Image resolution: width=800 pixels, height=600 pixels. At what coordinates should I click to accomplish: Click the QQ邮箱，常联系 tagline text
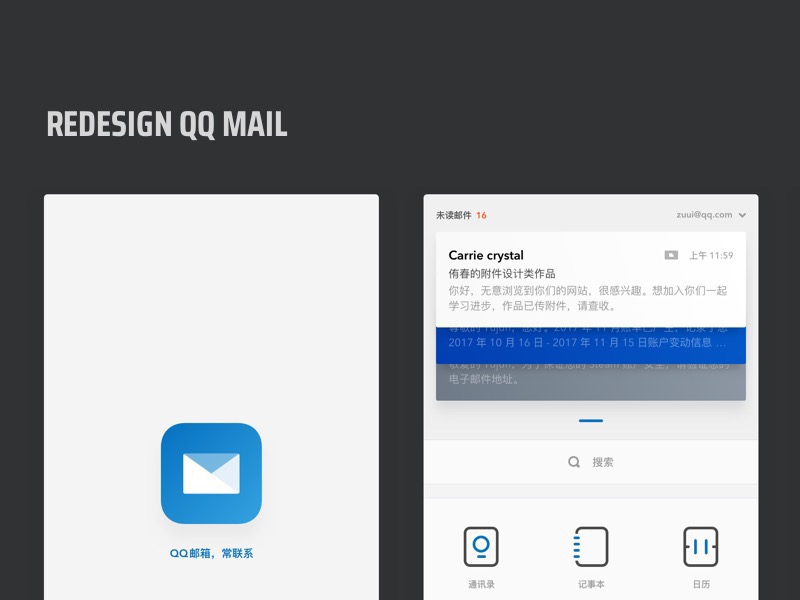(210, 551)
